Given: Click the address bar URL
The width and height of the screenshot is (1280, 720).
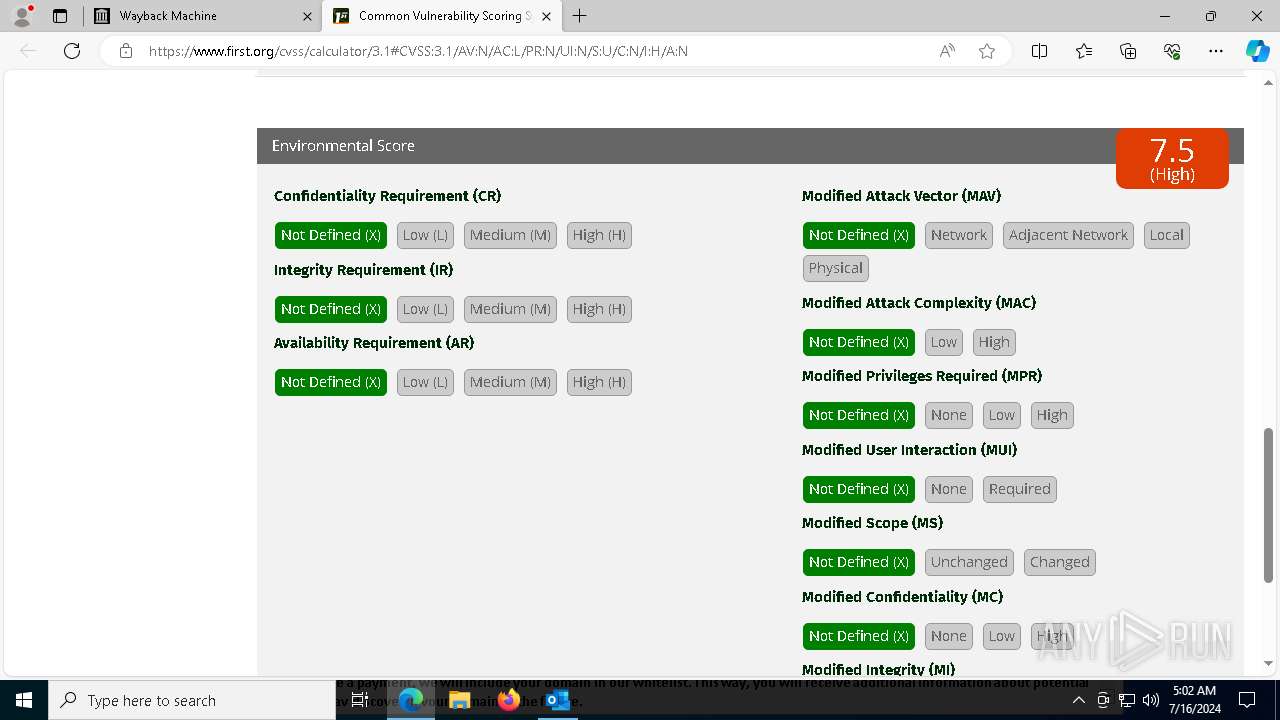Looking at the screenshot, I should [418, 51].
